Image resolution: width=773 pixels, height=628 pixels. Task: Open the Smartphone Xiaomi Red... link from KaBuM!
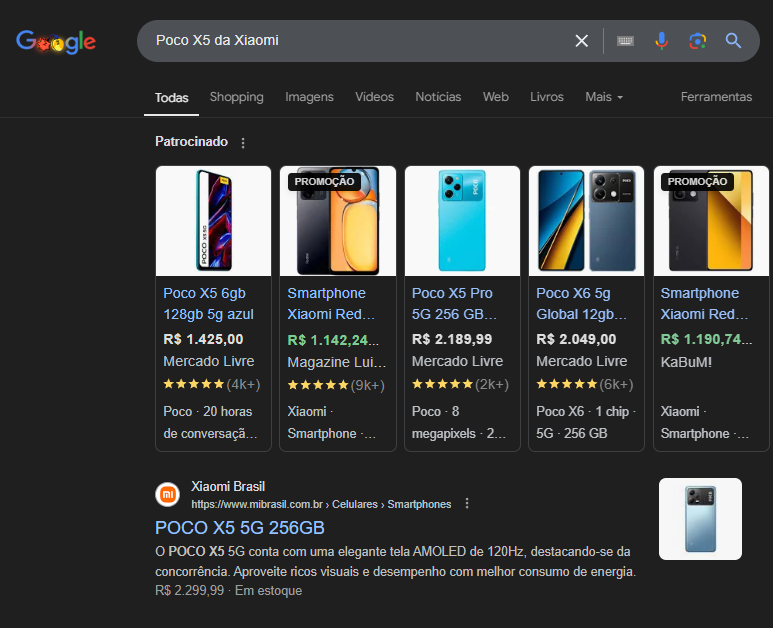coord(704,304)
